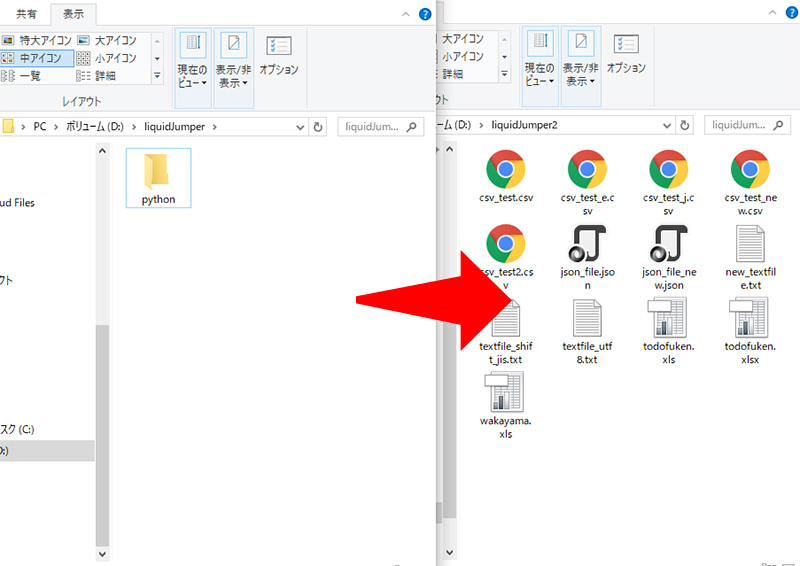Click help icon in left window ribbon

tap(425, 14)
